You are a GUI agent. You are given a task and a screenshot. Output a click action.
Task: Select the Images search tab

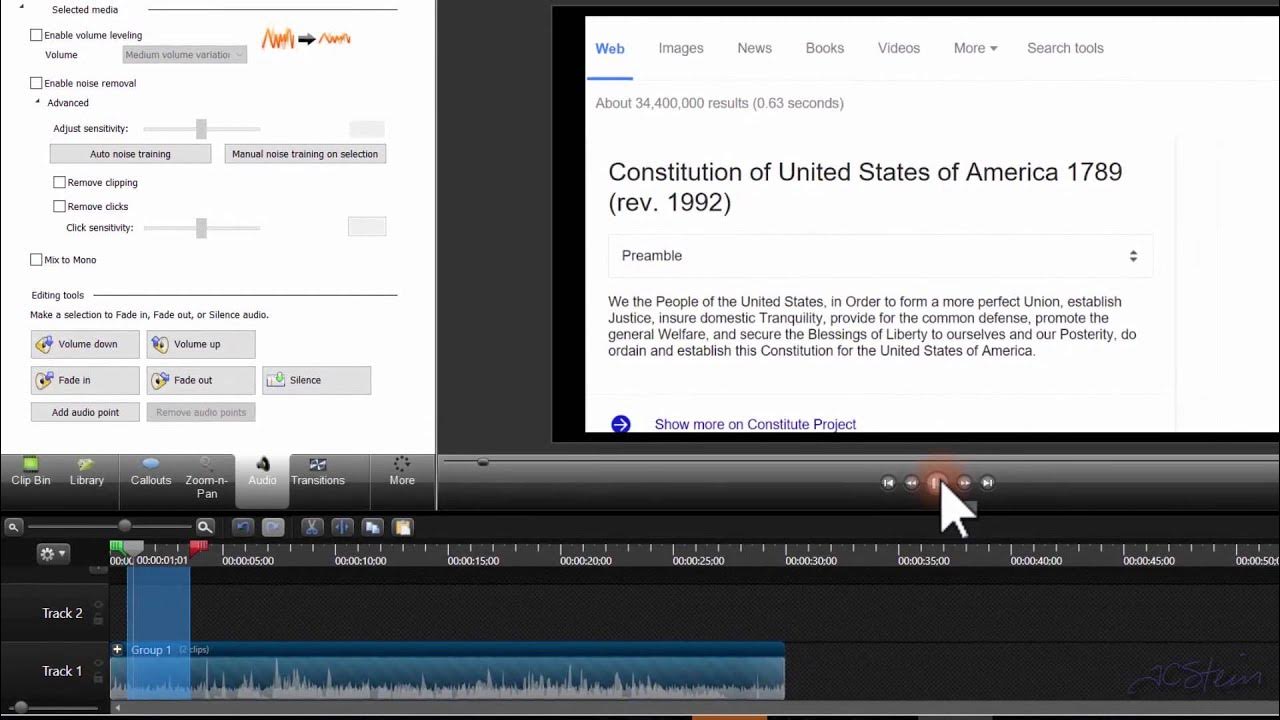[681, 48]
